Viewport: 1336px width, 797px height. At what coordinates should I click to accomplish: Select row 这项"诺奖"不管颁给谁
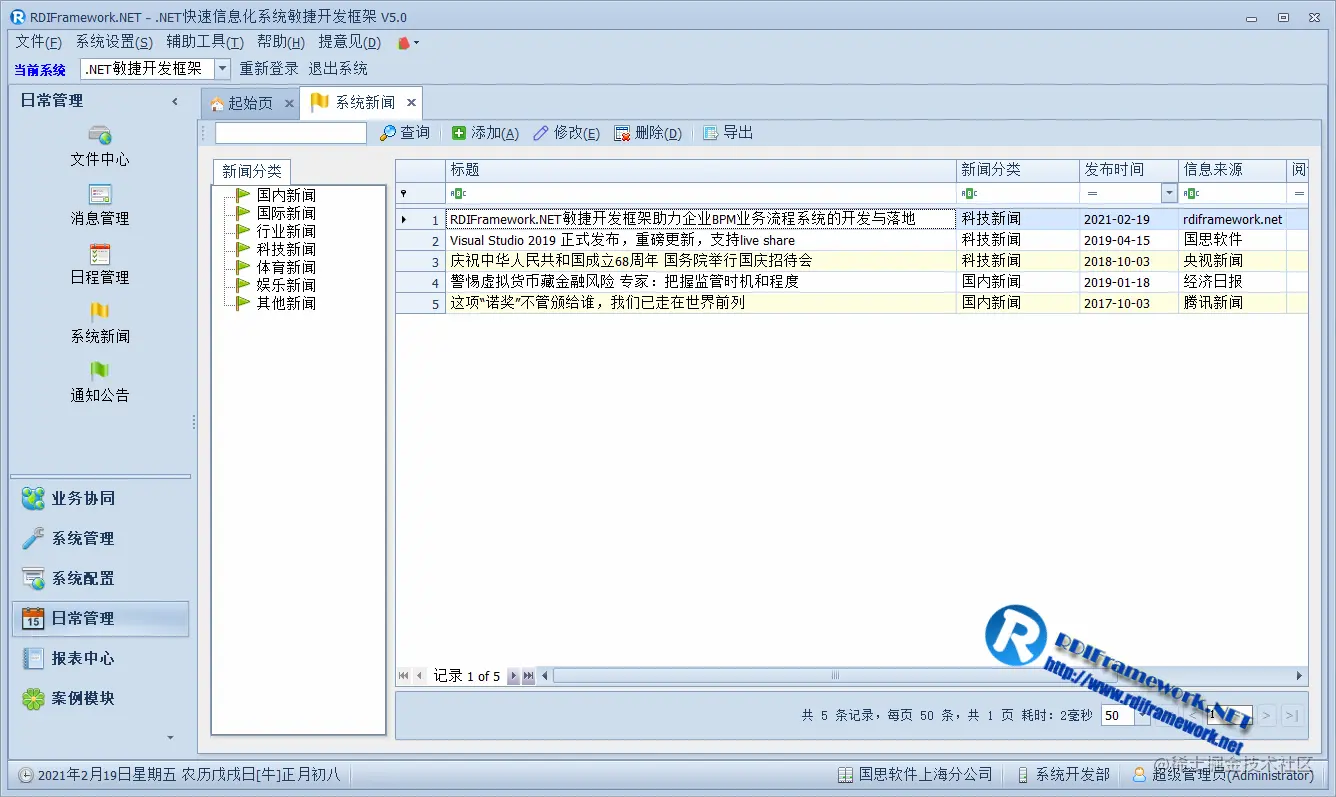coord(851,303)
